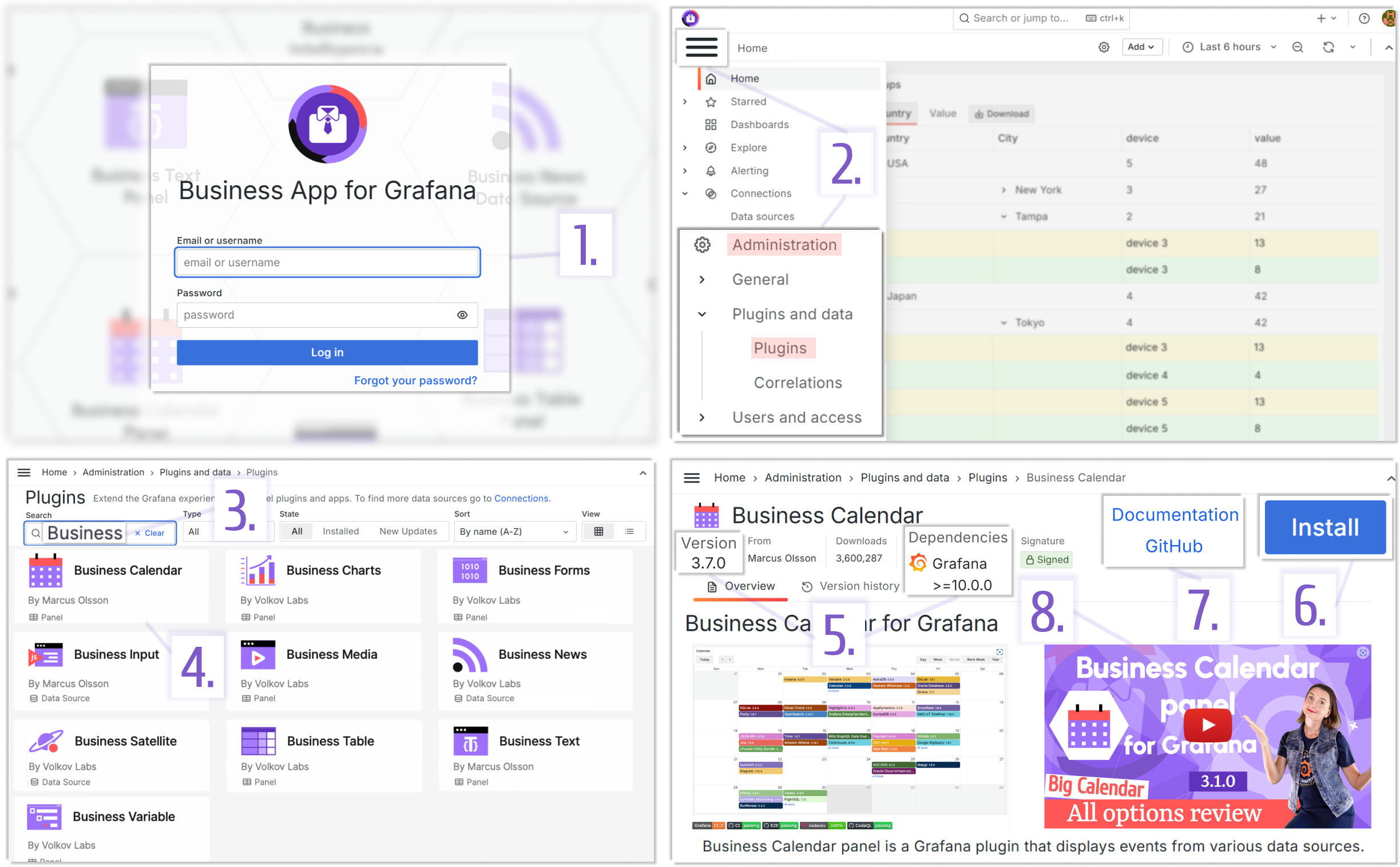
Task: Open the Business Text plugin card
Action: tap(535, 755)
